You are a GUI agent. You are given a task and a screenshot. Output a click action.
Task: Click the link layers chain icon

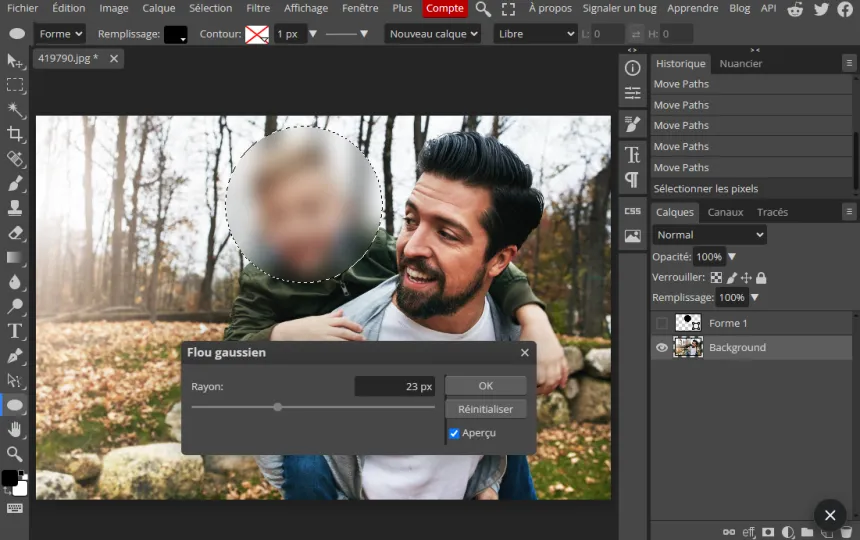[x=729, y=532]
